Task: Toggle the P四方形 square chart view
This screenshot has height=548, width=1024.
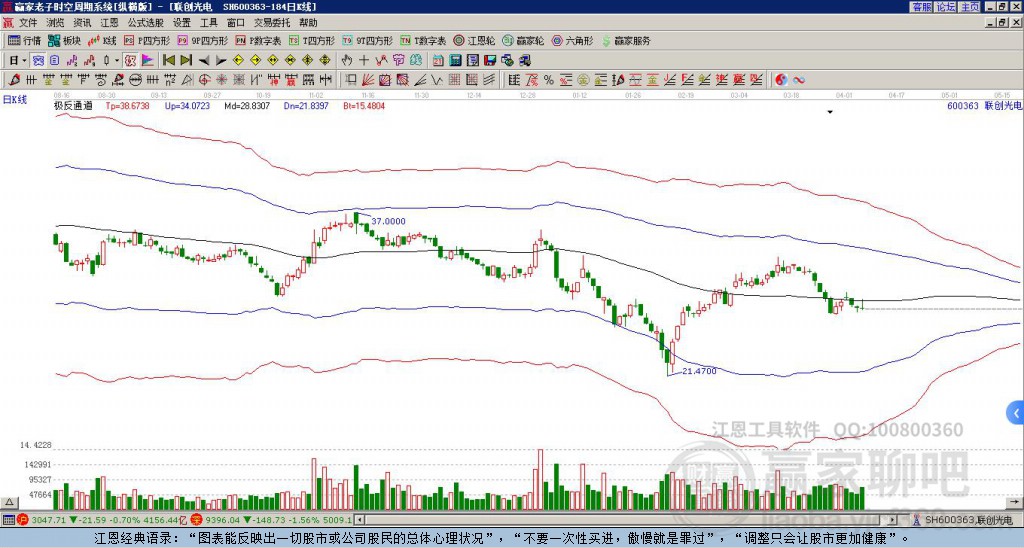Action: pyautogui.click(x=148, y=40)
